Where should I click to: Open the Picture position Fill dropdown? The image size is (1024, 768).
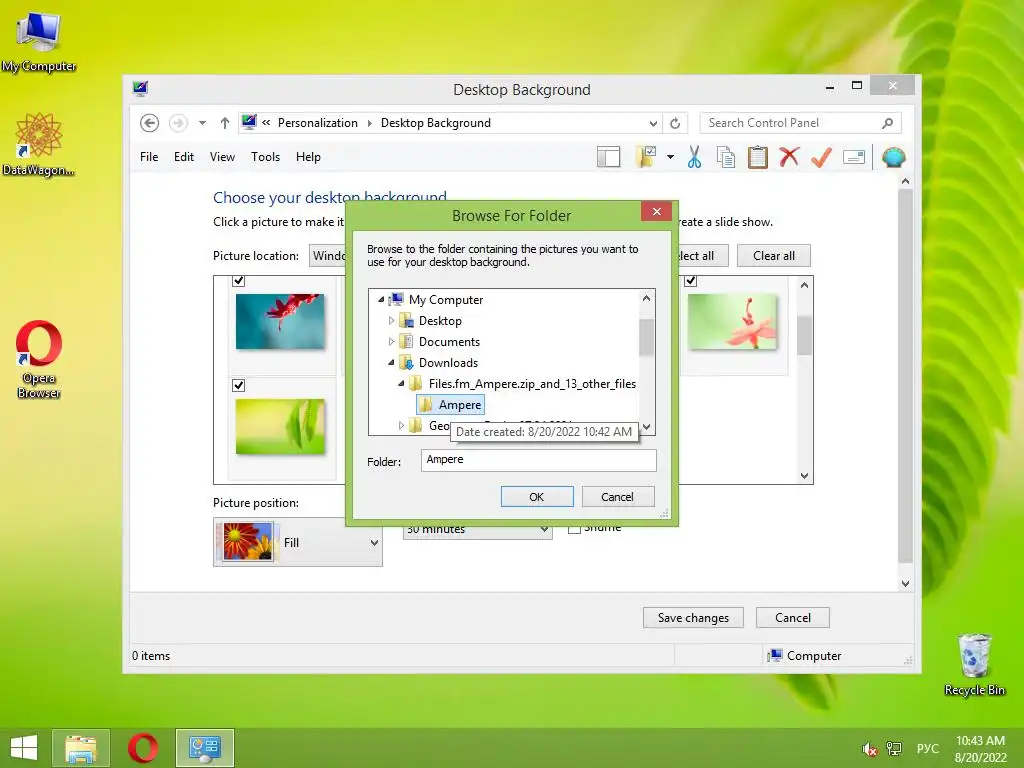298,542
